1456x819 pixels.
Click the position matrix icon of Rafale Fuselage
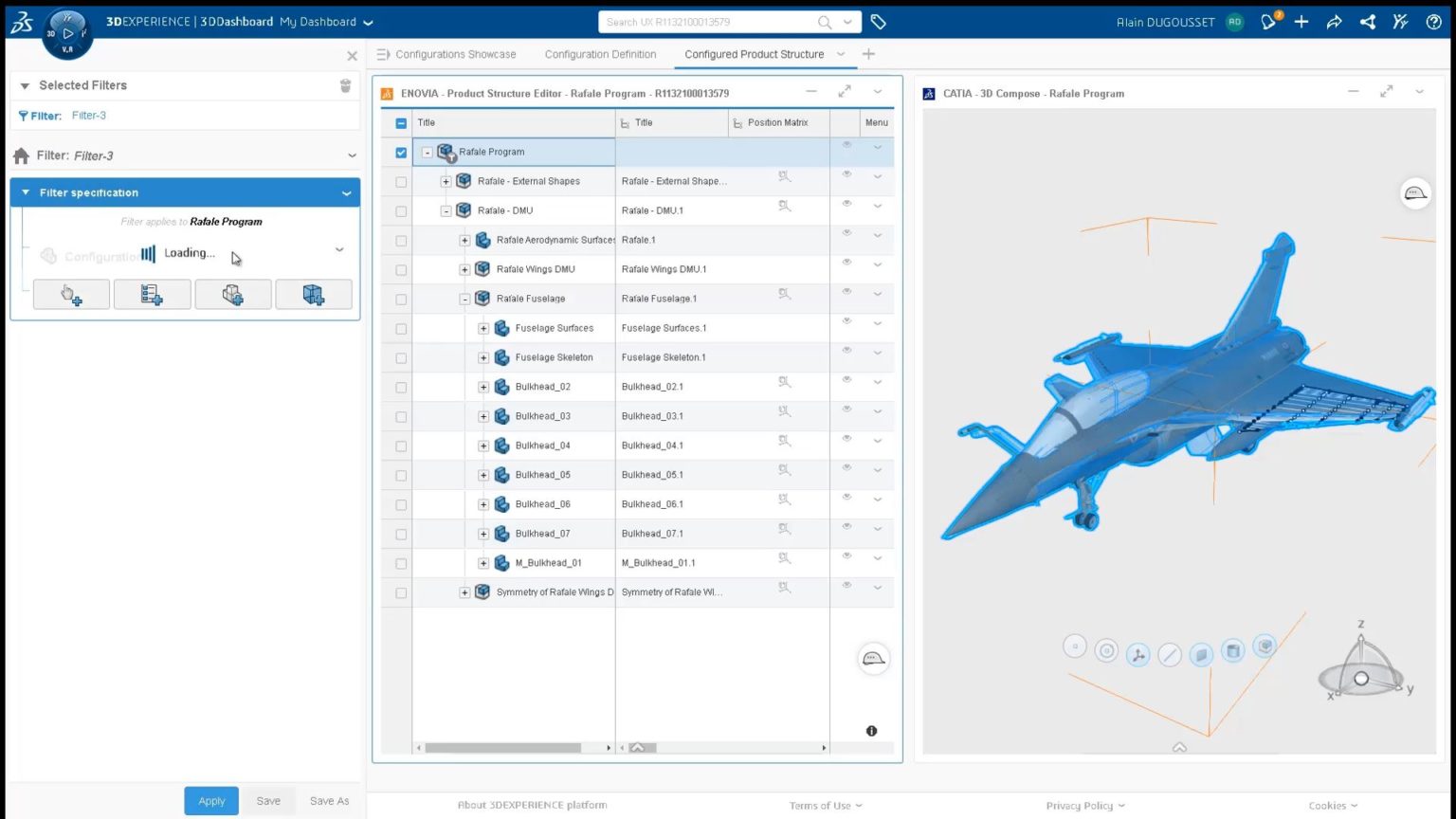[x=784, y=295]
